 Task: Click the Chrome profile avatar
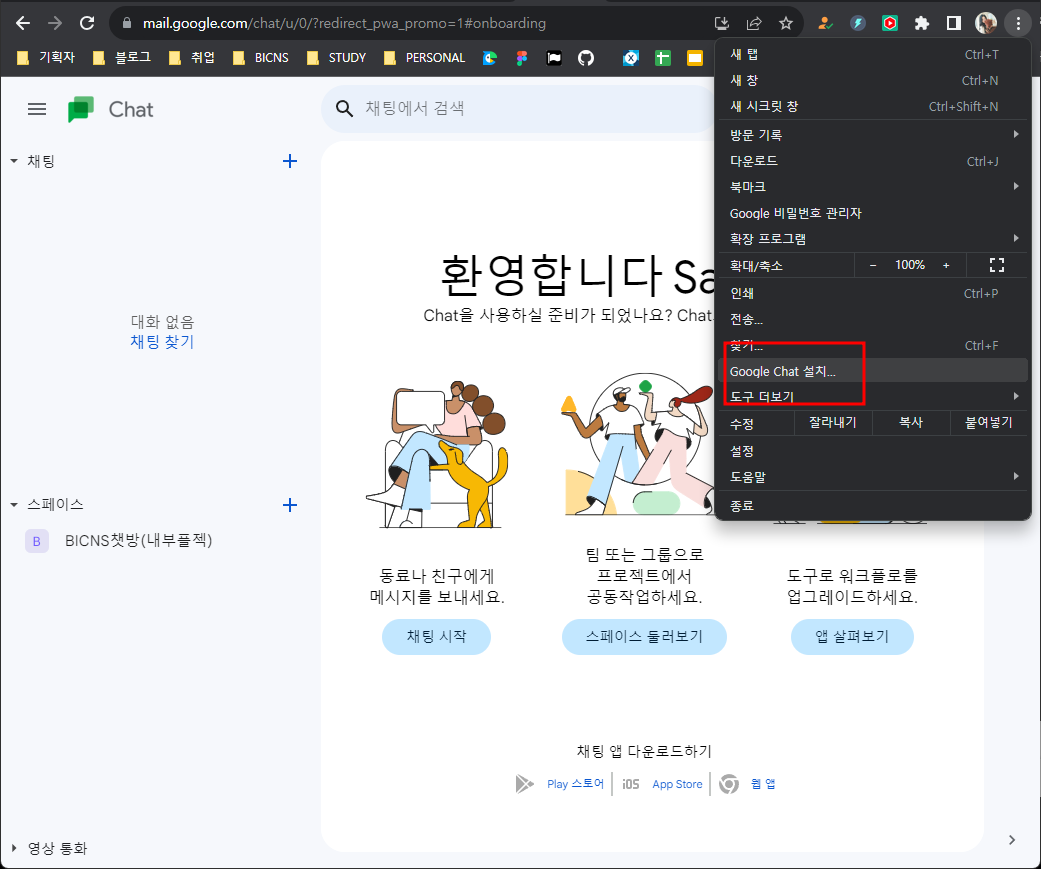coord(986,23)
